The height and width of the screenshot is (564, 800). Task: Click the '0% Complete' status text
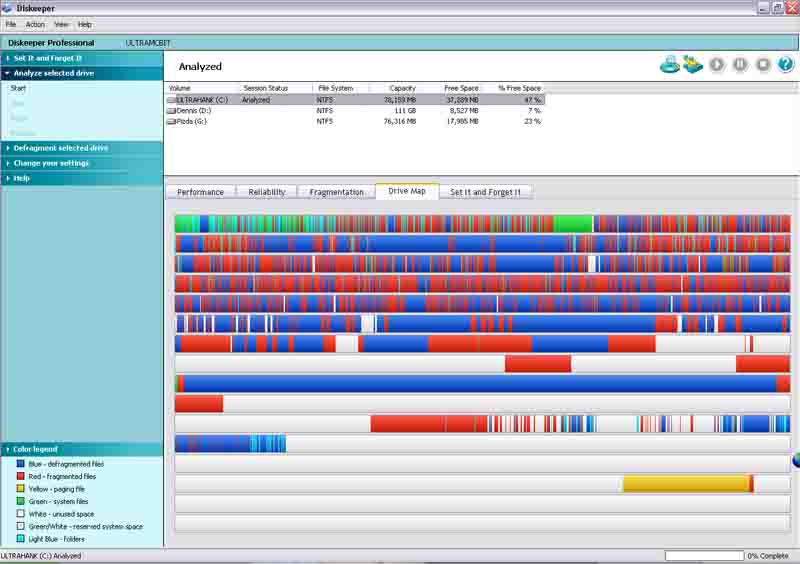[767, 556]
